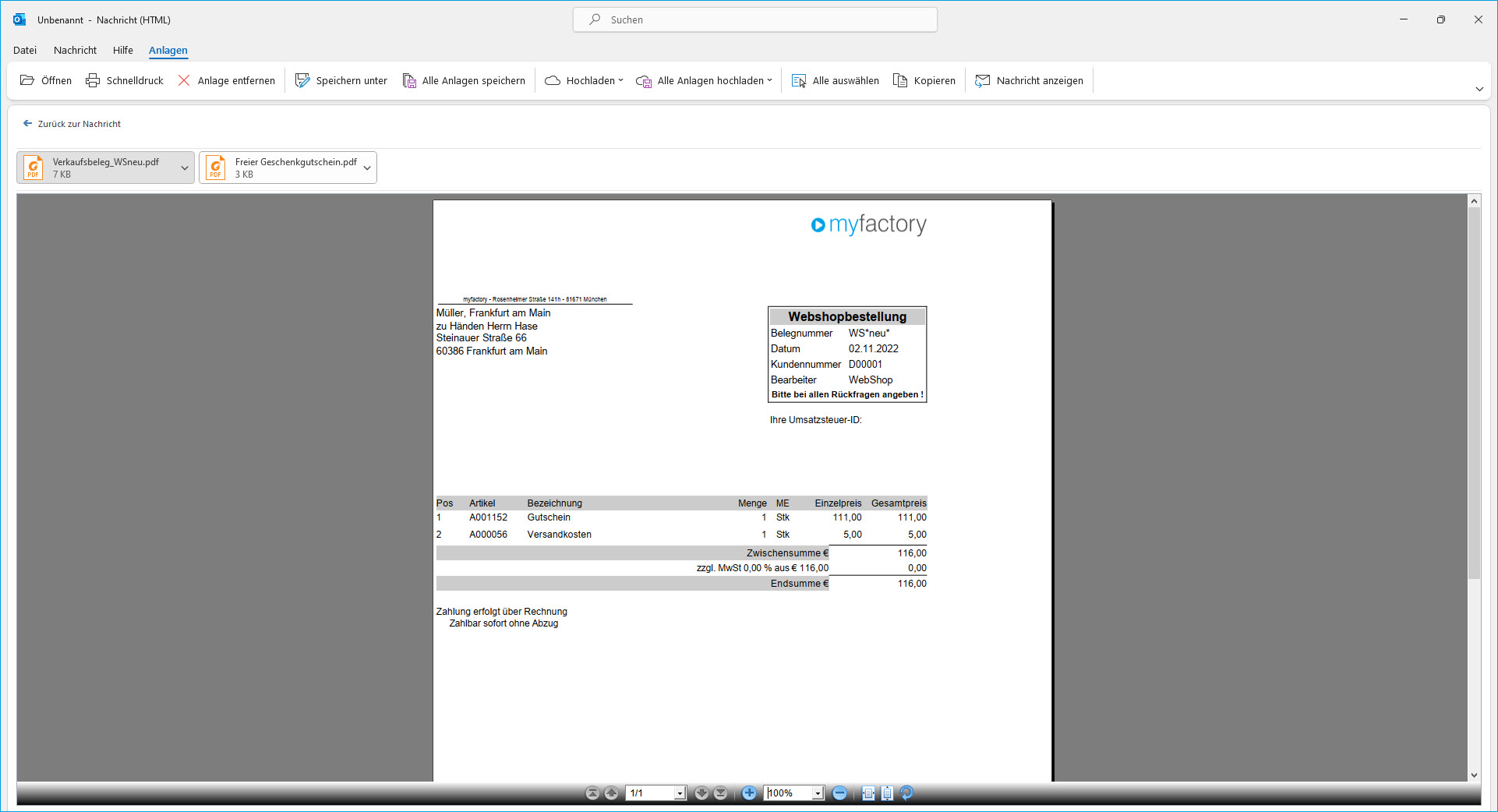
Task: Open the Hochladen dropdown arrow
Action: pyautogui.click(x=620, y=80)
